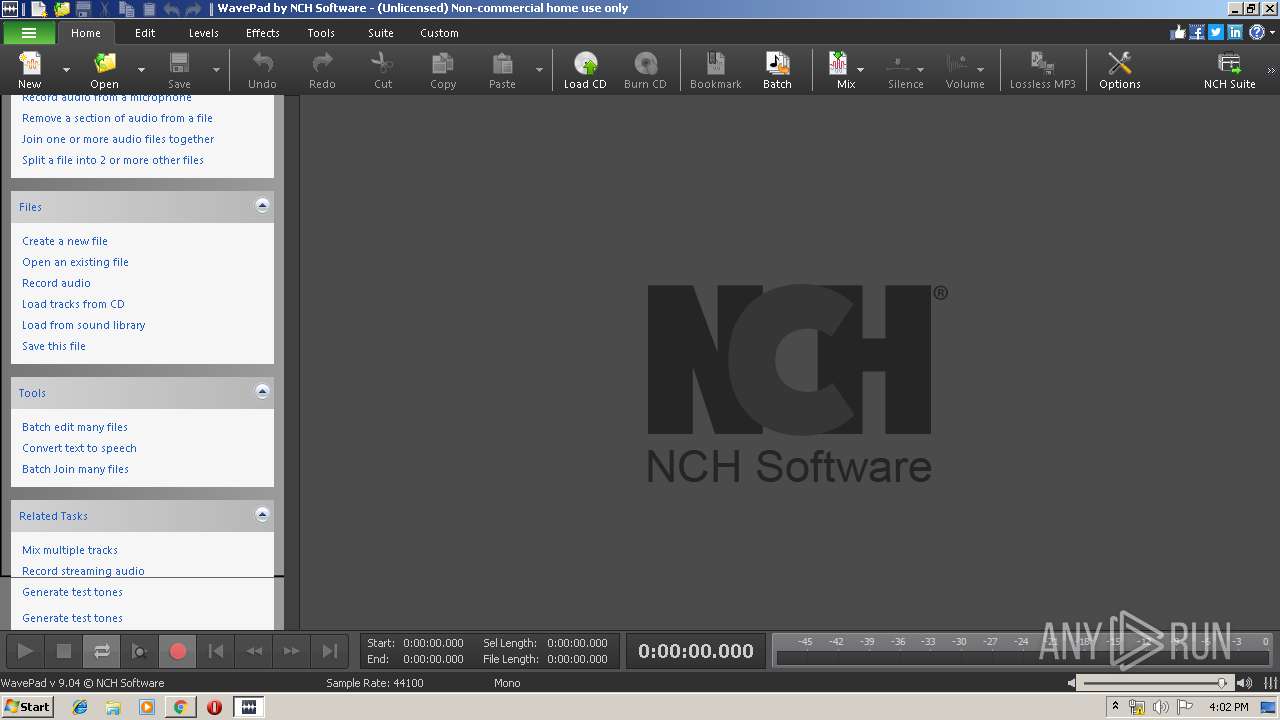The width and height of the screenshot is (1280, 720).
Task: Expand the New button dropdown arrow
Action: tap(66, 70)
